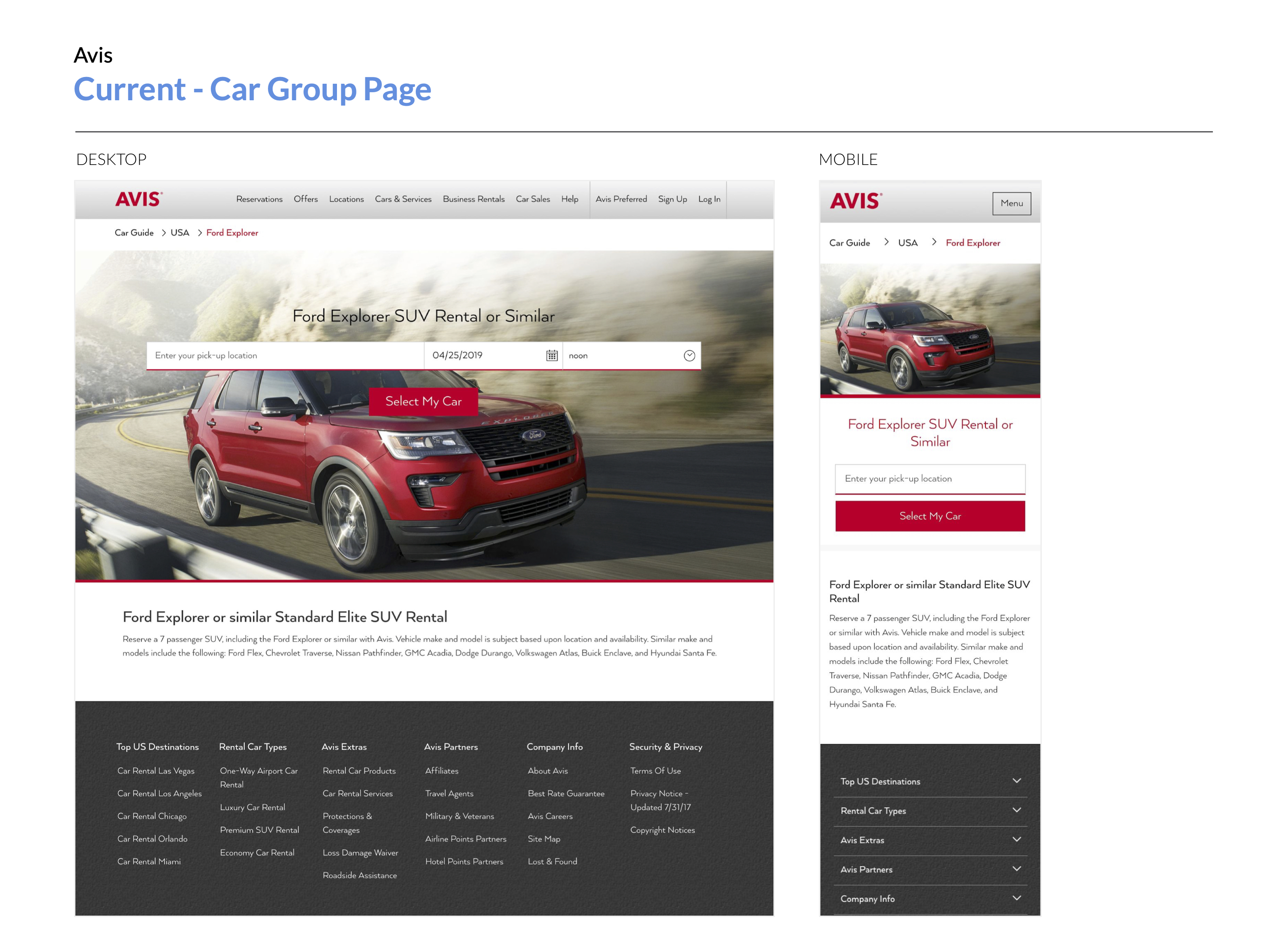Expand Top US Destinations mobile section
Image resolution: width=1270 pixels, height=952 pixels.
[1016, 781]
